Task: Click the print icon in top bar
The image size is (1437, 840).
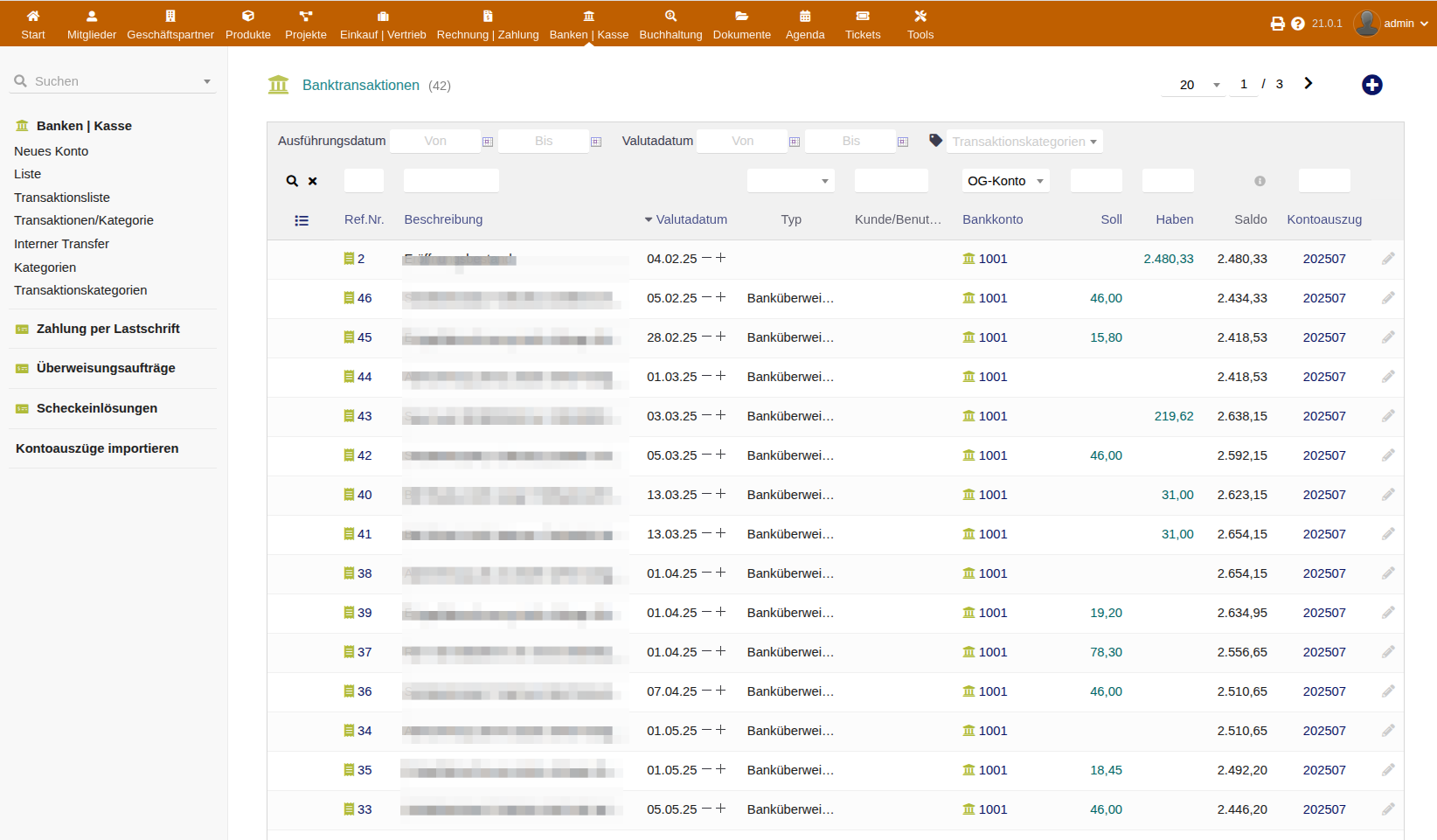Action: (x=1277, y=24)
